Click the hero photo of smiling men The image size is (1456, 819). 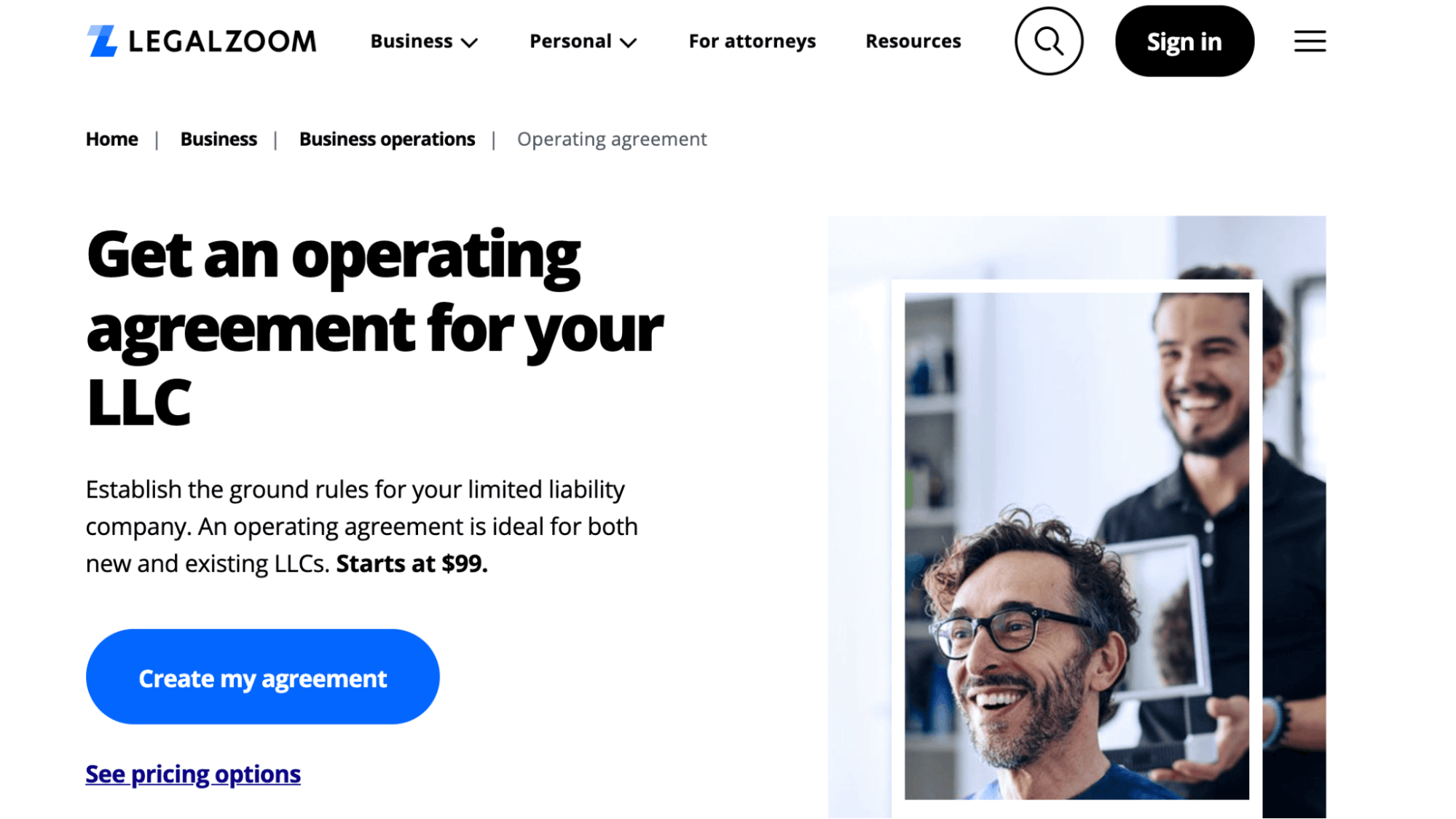[x=1077, y=517]
